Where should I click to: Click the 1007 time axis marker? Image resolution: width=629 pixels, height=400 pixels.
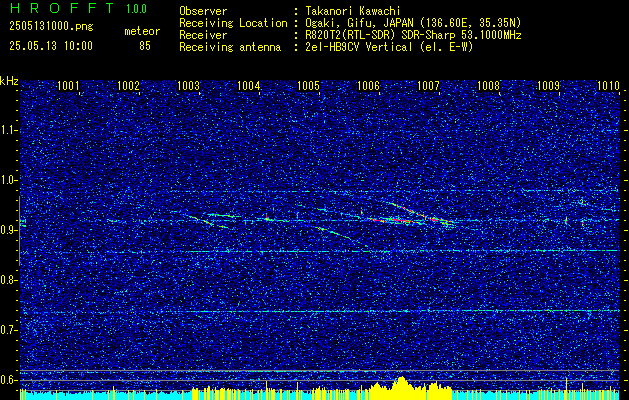428,85
